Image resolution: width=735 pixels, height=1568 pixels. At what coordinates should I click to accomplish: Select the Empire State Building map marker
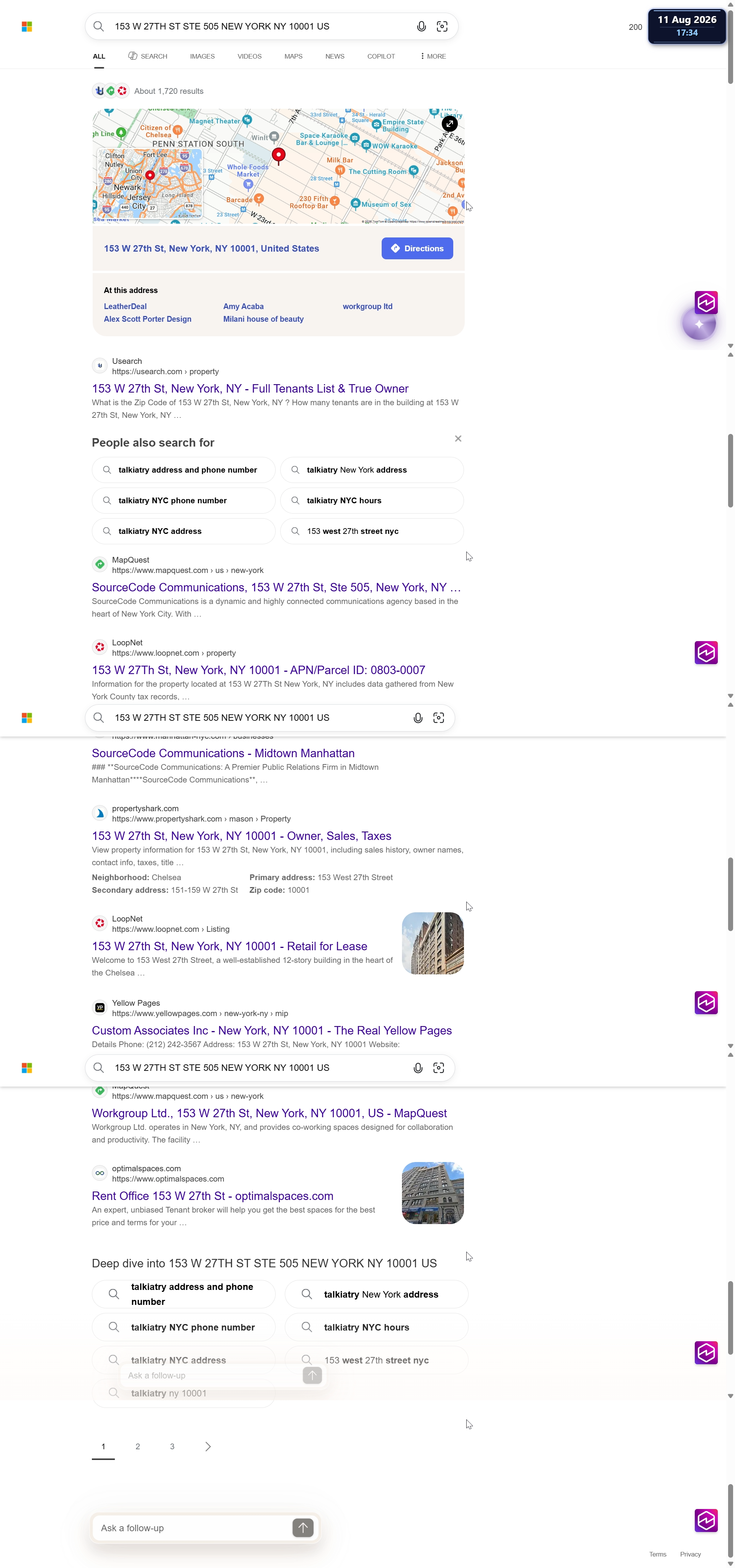click(377, 124)
